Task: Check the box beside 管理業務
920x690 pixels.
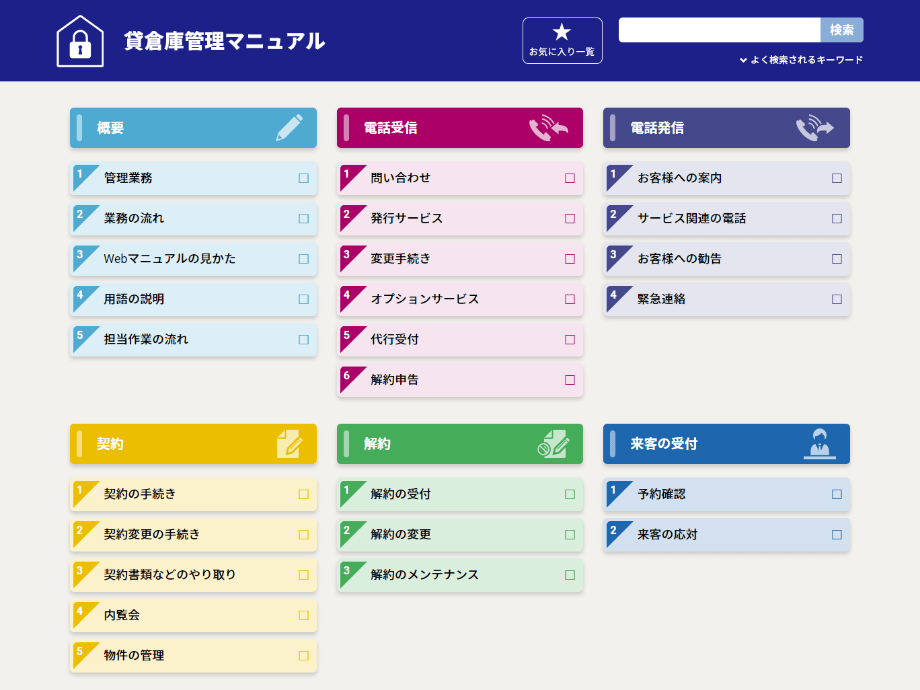Action: pos(303,178)
